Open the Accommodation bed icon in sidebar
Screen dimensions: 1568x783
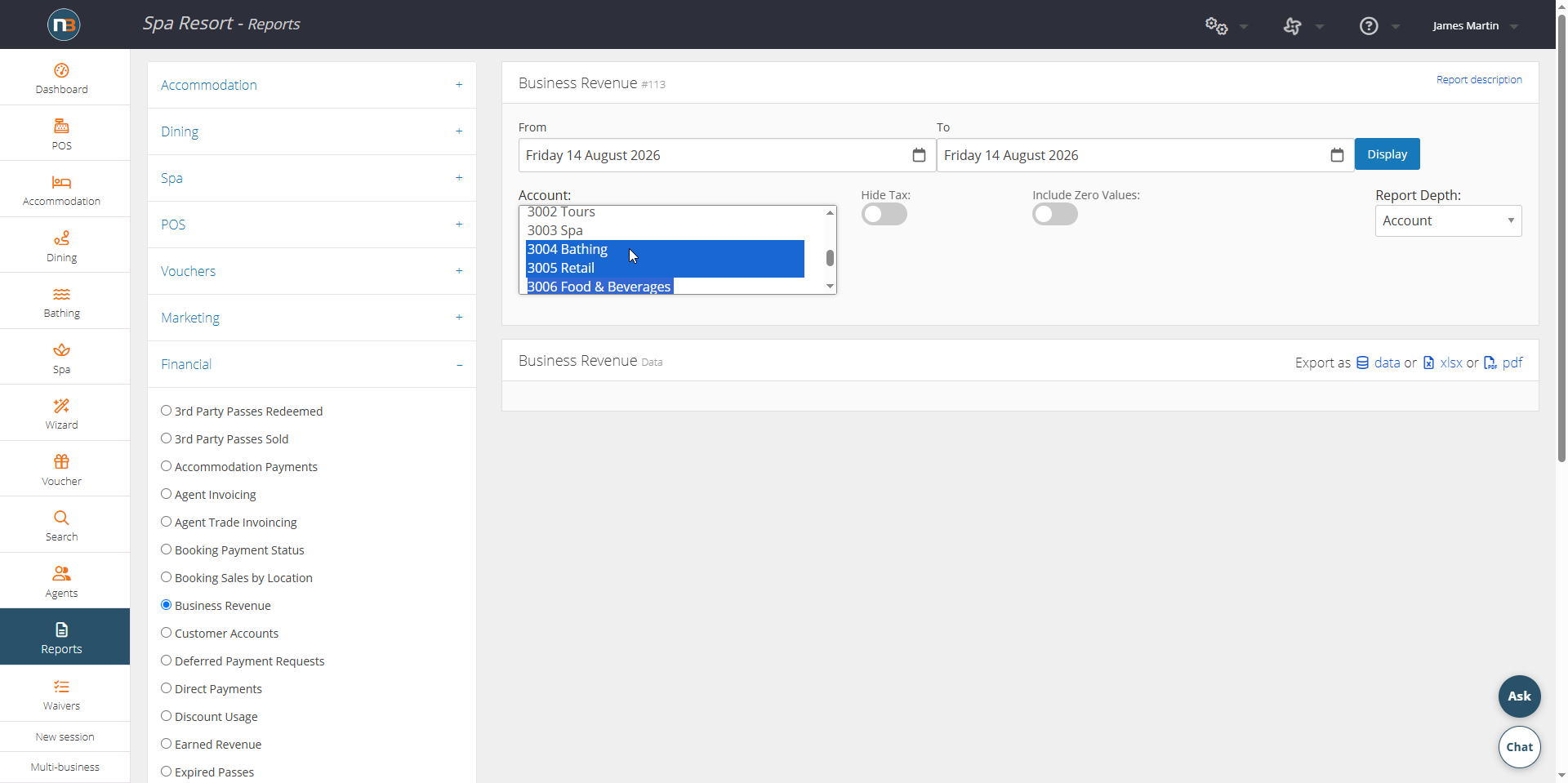(61, 182)
